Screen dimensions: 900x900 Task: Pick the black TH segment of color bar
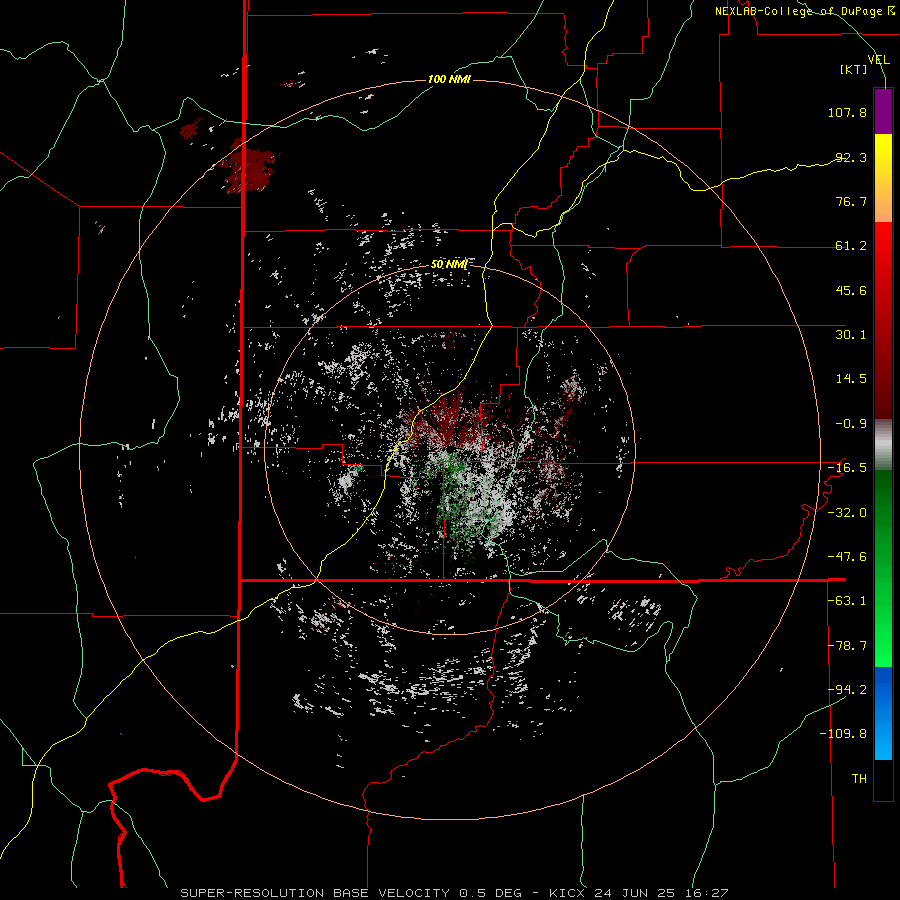click(x=883, y=779)
